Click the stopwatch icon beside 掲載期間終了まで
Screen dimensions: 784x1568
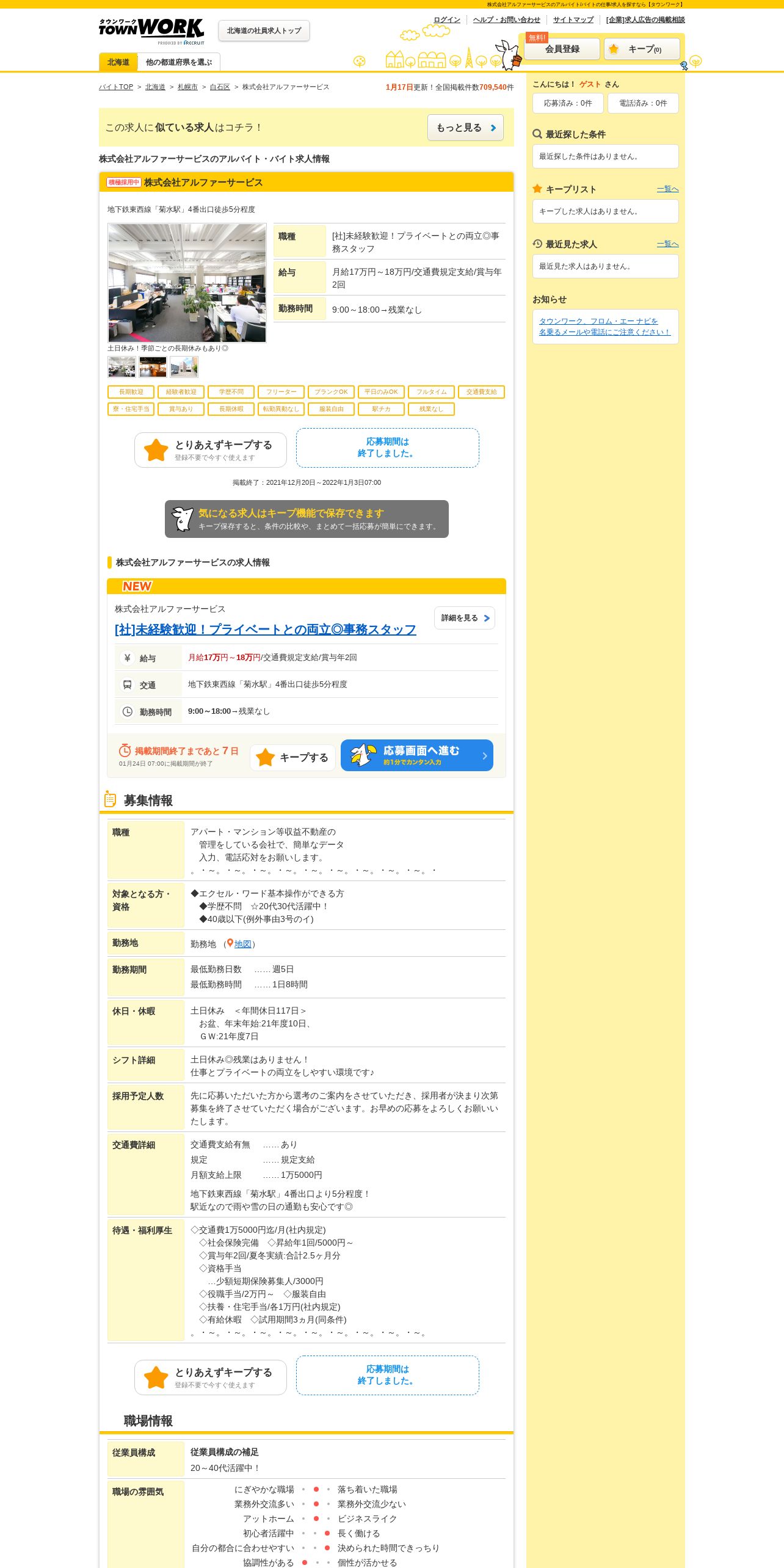(x=125, y=750)
